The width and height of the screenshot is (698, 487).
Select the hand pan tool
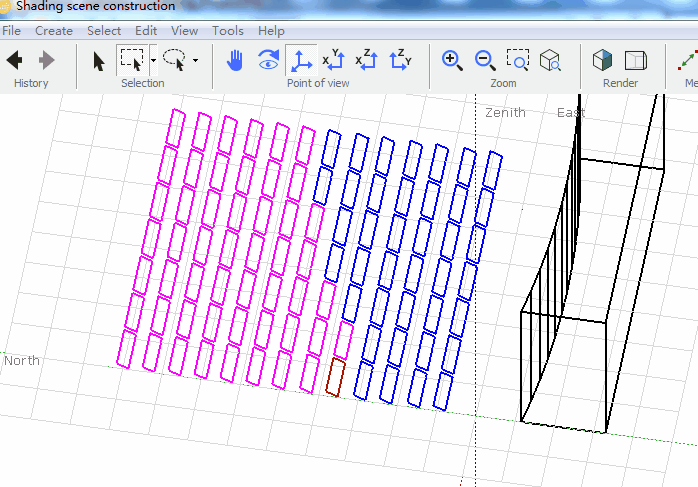click(x=235, y=61)
